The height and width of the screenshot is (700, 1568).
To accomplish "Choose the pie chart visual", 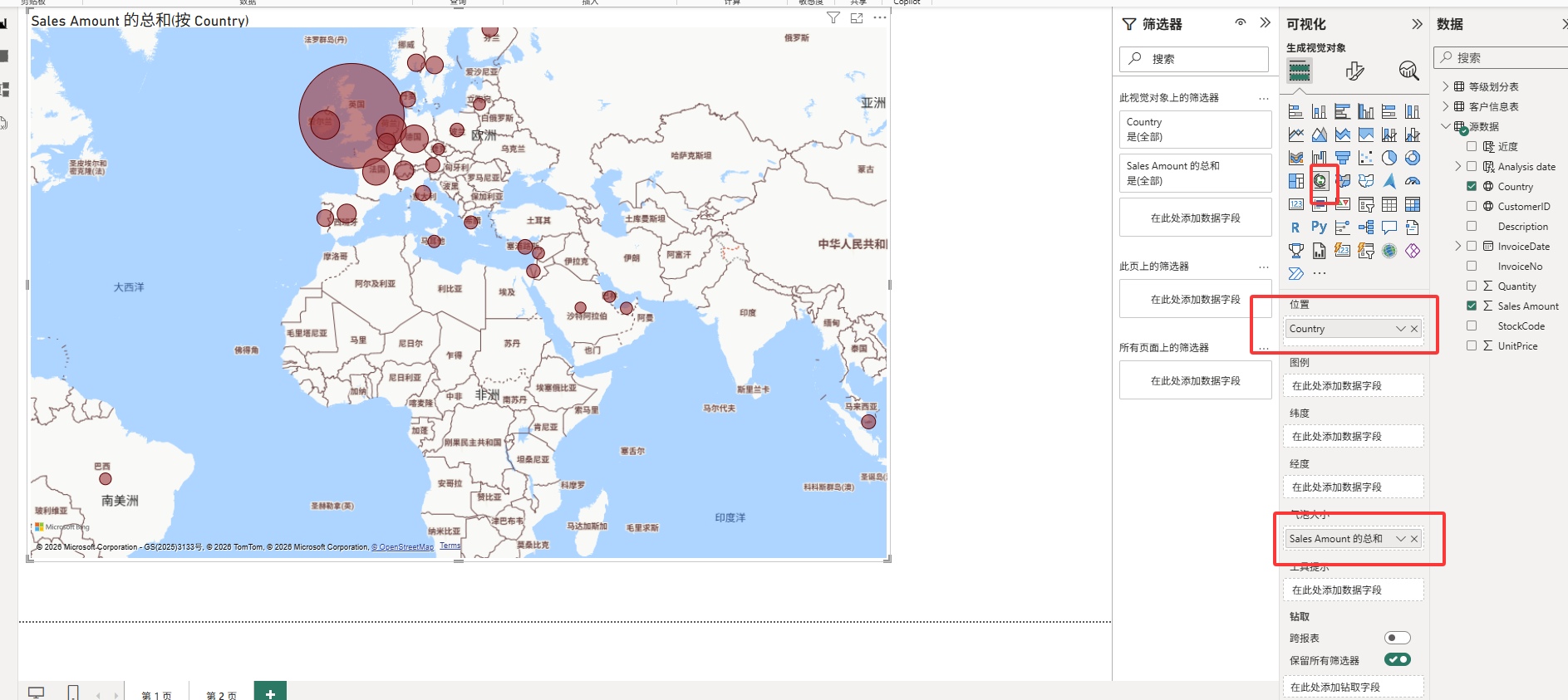I will pos(1389,158).
